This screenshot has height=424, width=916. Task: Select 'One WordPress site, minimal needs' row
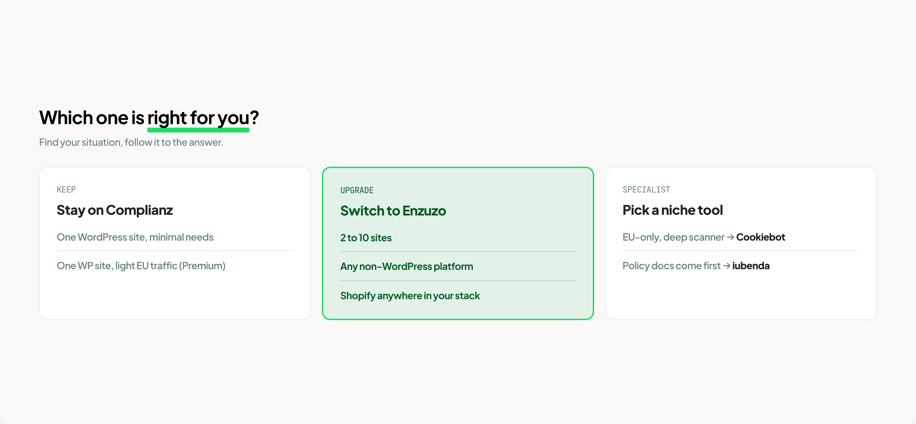coord(175,237)
